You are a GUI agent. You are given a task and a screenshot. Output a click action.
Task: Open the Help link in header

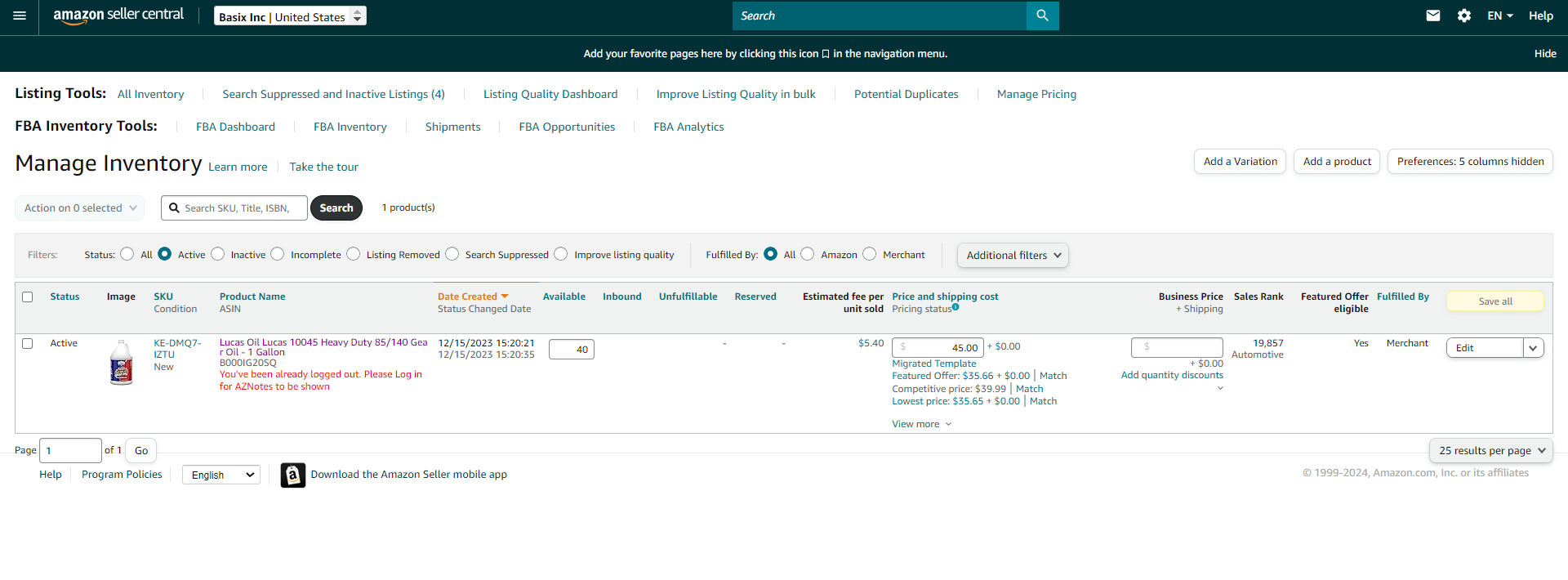coord(1541,16)
